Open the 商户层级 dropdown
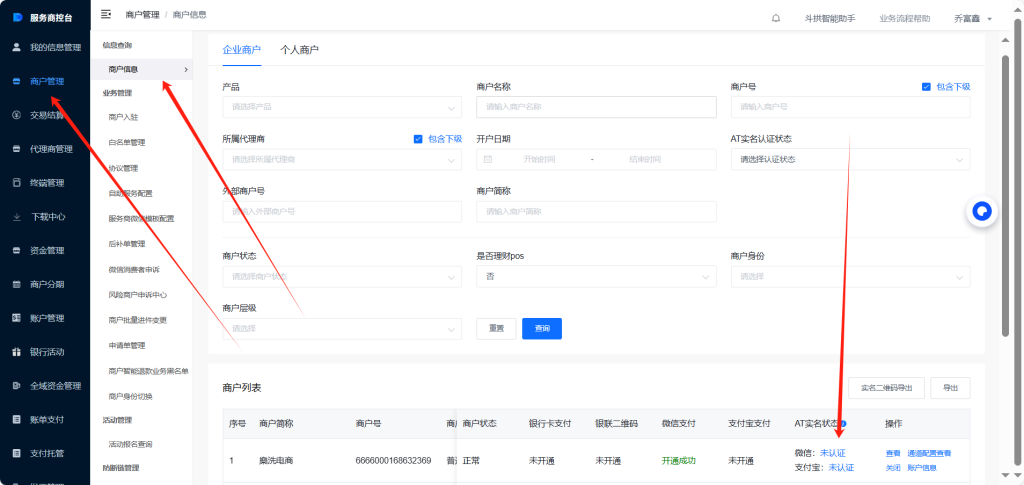This screenshot has height=485, width=1024. tap(342, 329)
